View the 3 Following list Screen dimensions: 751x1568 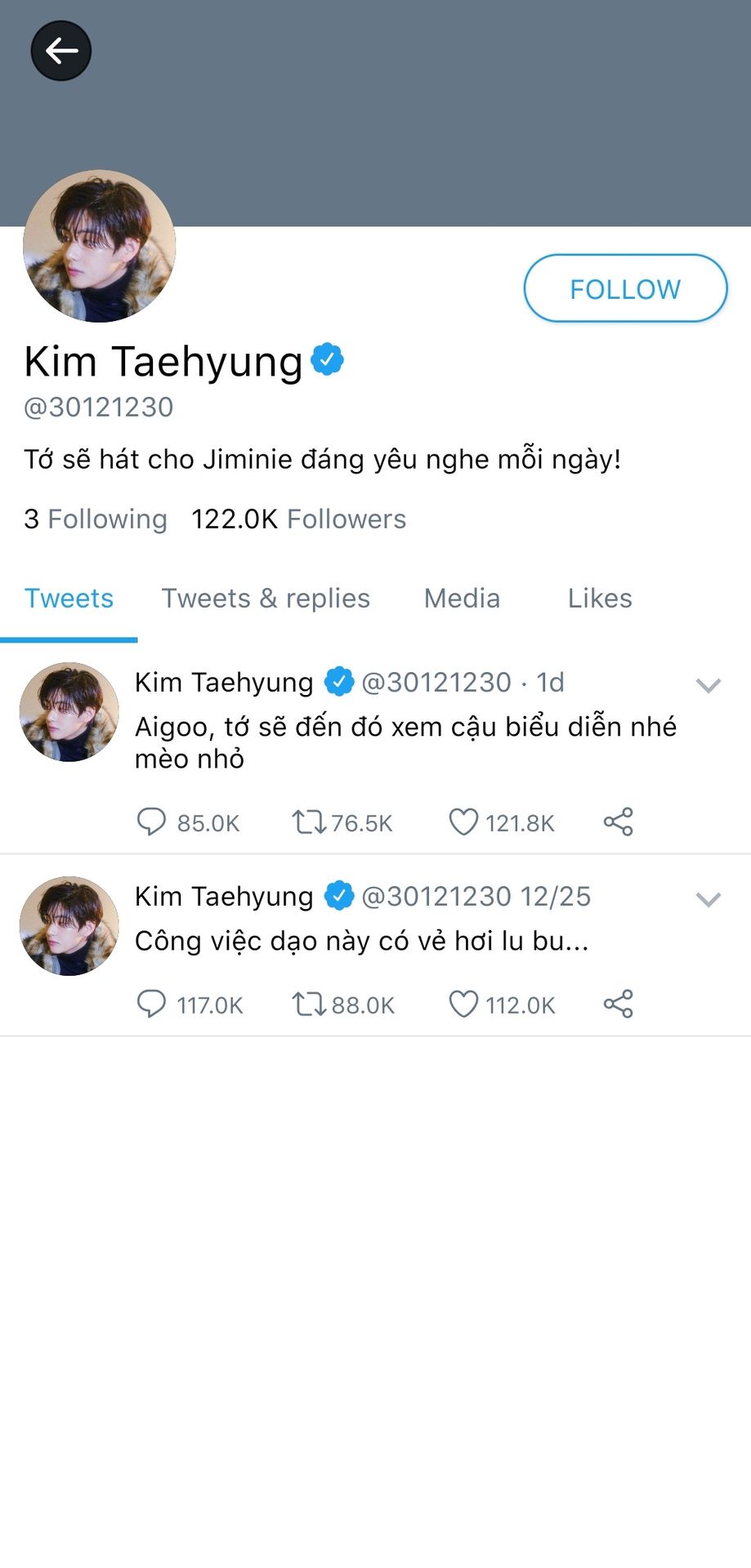[96, 519]
